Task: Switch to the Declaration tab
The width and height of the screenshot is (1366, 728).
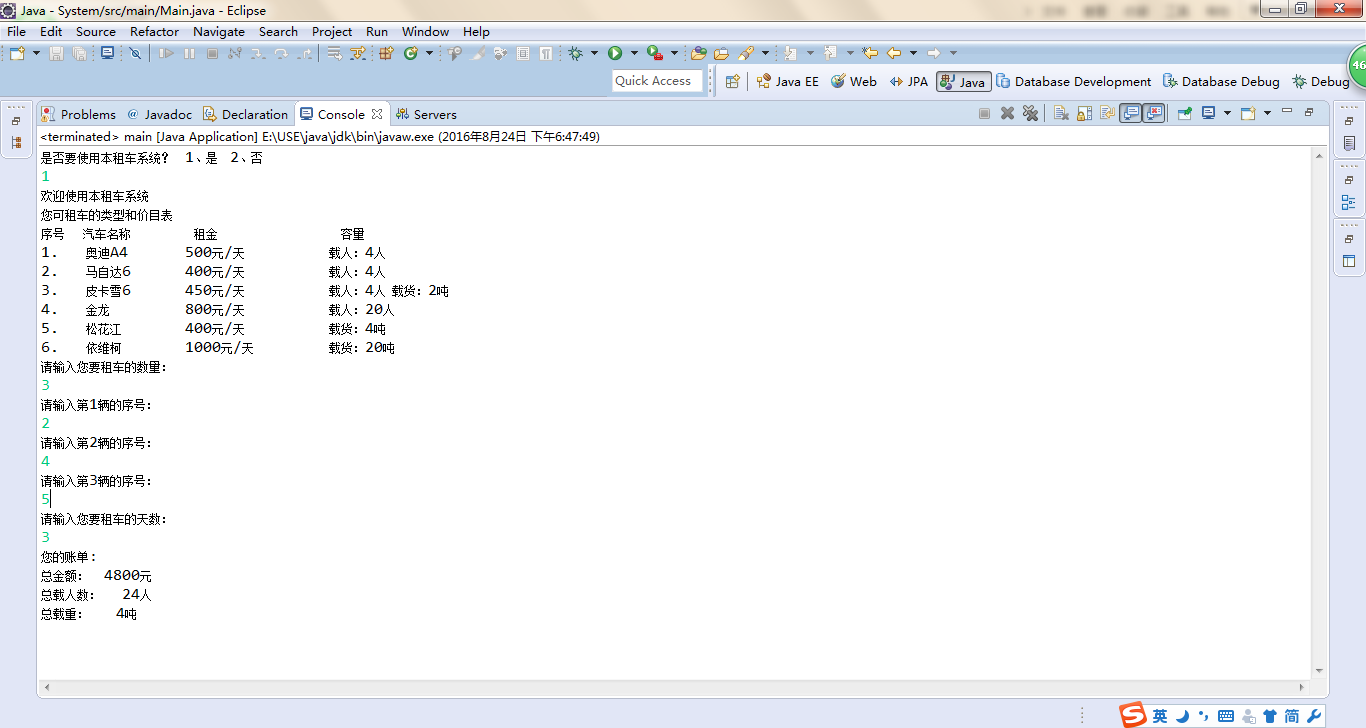Action: tap(245, 114)
